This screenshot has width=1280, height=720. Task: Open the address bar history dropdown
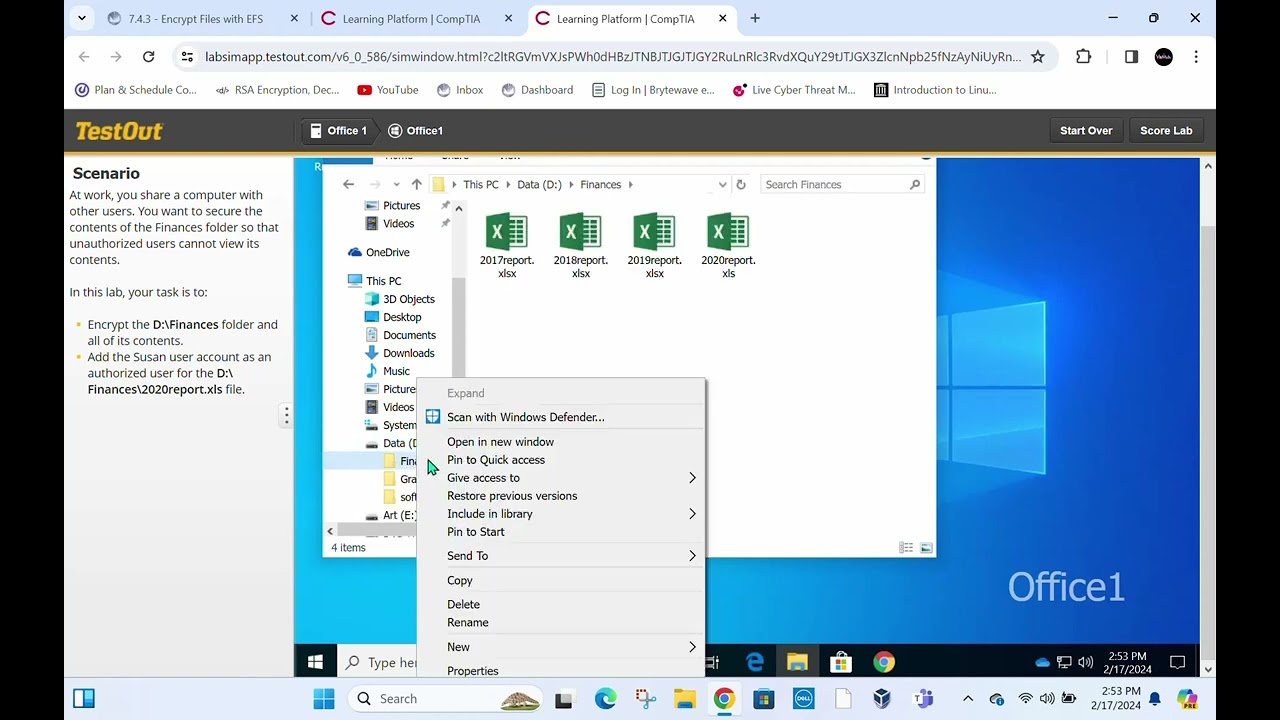[x=722, y=184]
